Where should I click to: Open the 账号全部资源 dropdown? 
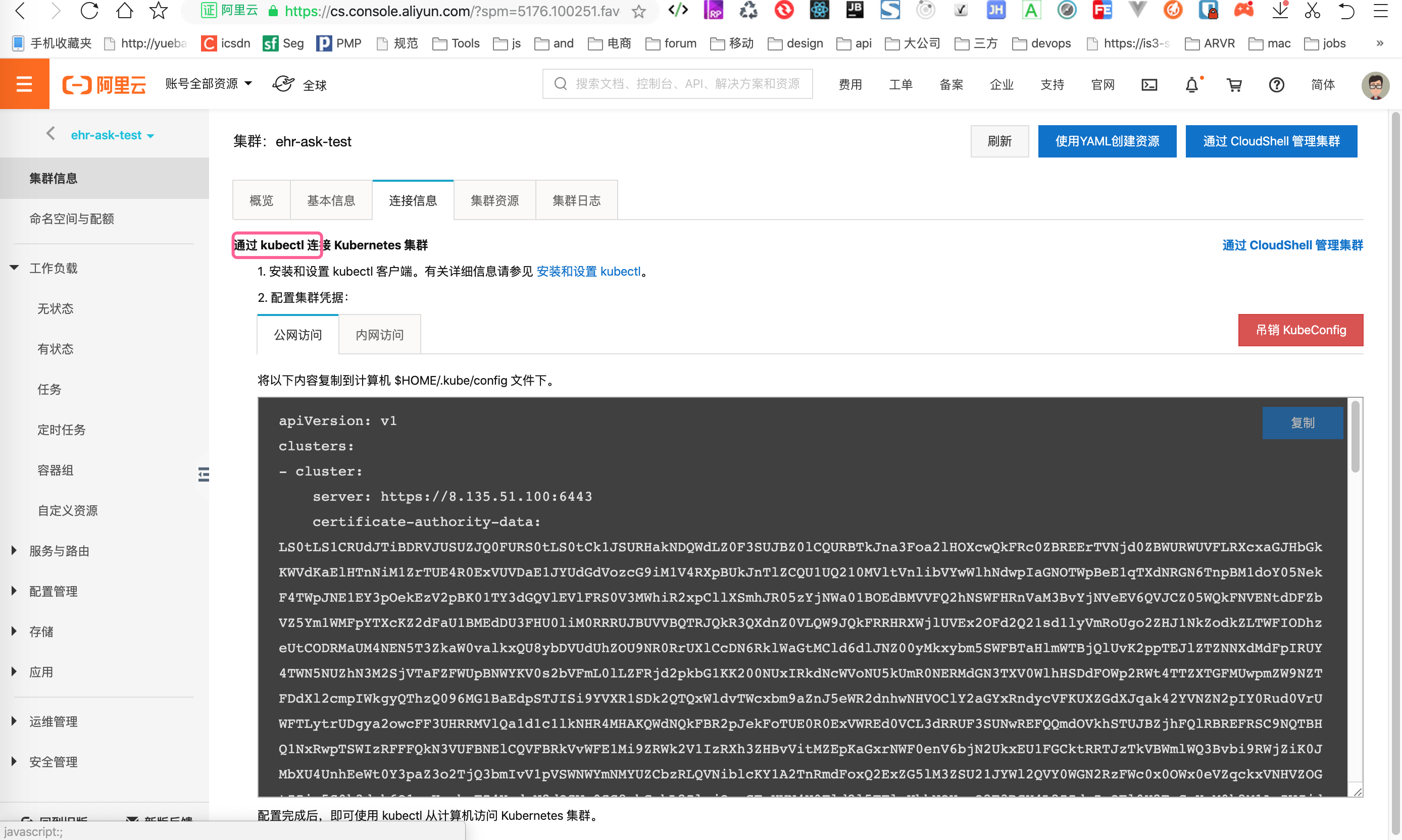click(x=208, y=84)
